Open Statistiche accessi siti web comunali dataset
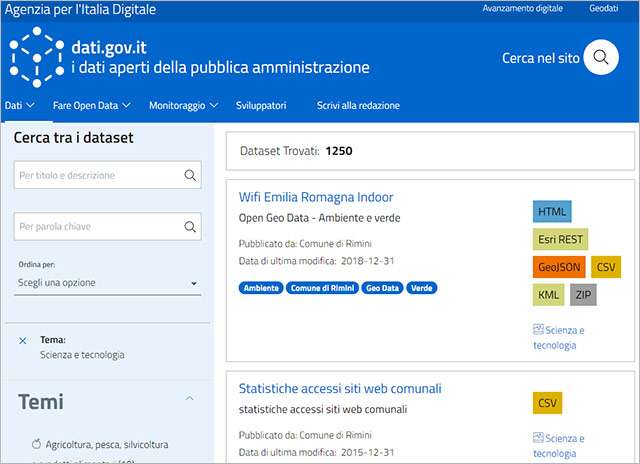This screenshot has height=464, width=640. 340,389
